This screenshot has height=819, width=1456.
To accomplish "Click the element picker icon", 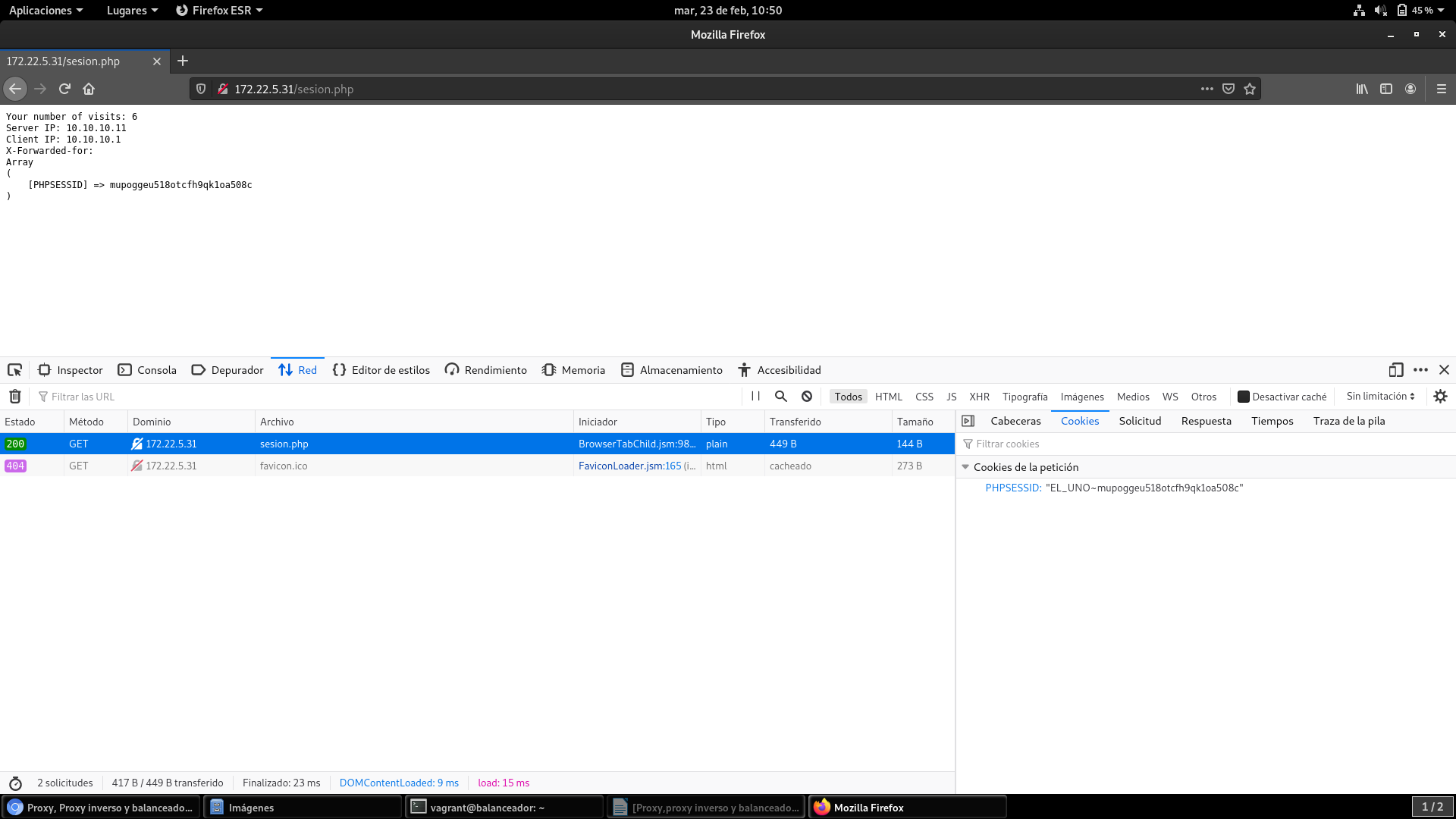I will coord(14,370).
